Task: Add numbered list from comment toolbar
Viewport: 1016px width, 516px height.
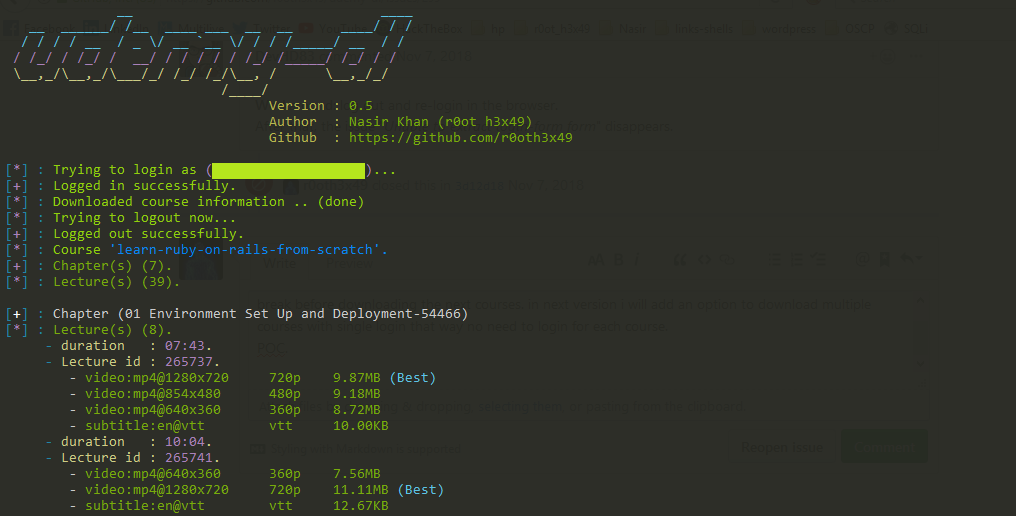Action: click(796, 260)
